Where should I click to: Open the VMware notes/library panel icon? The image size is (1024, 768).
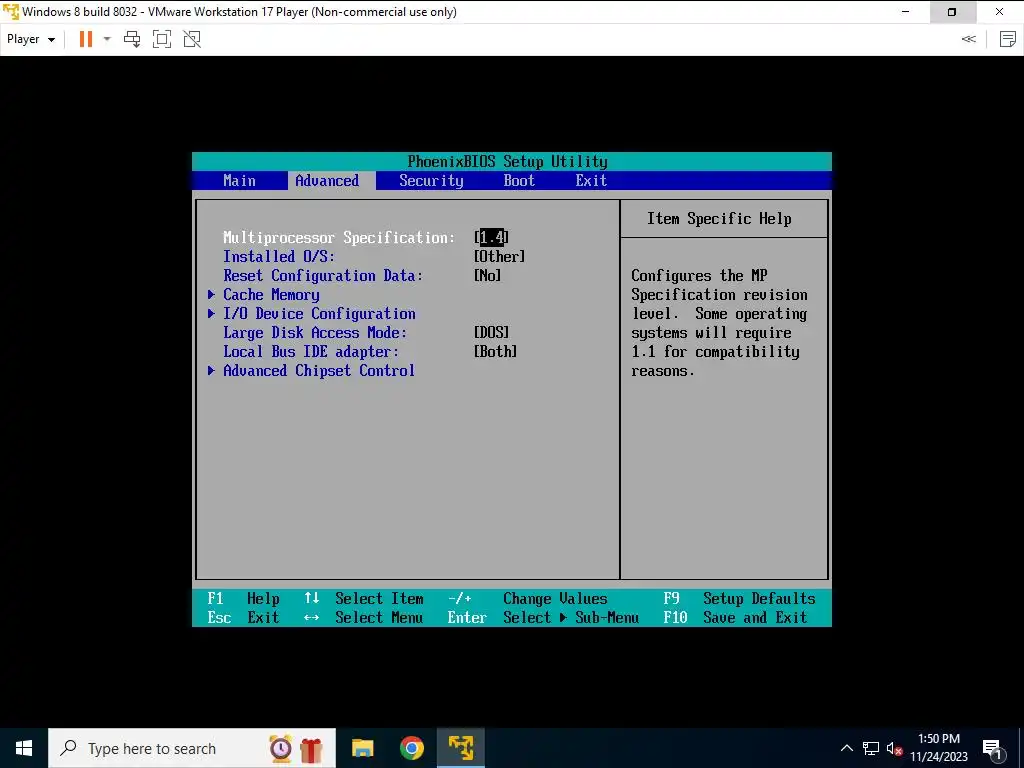coord(1008,39)
